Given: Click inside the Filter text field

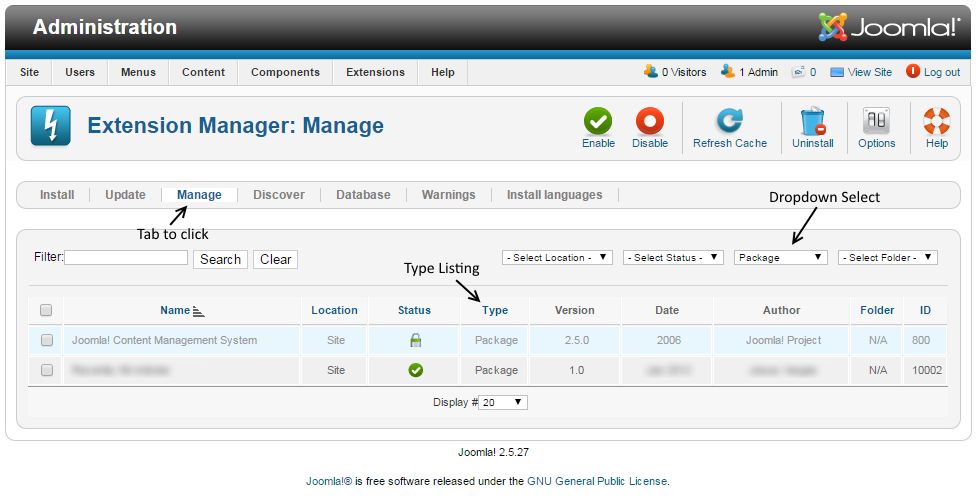Looking at the screenshot, I should coord(126,257).
